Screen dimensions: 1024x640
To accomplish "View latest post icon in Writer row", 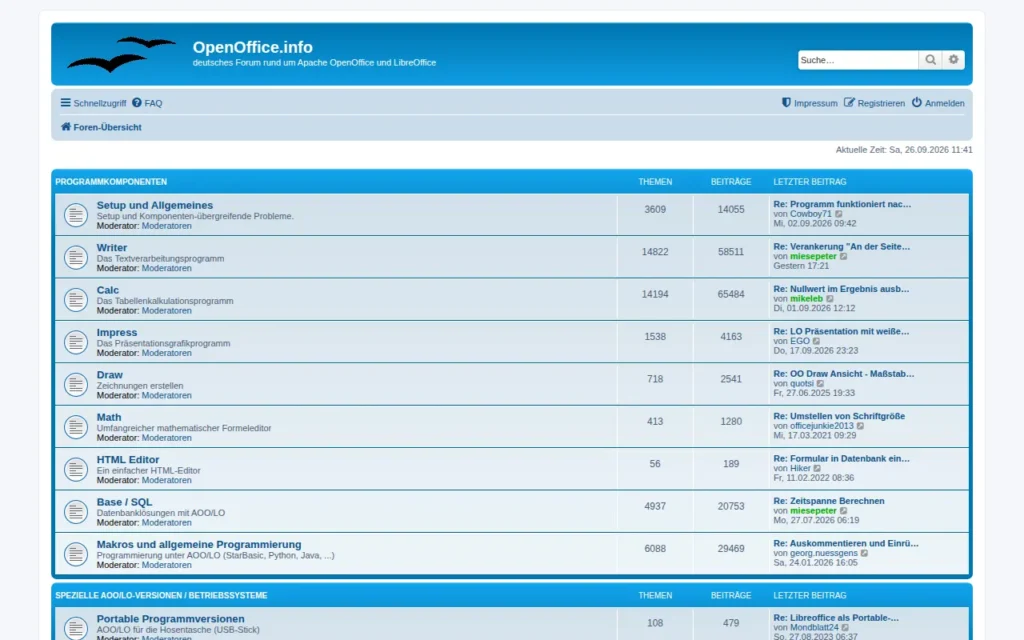I will [x=844, y=257].
